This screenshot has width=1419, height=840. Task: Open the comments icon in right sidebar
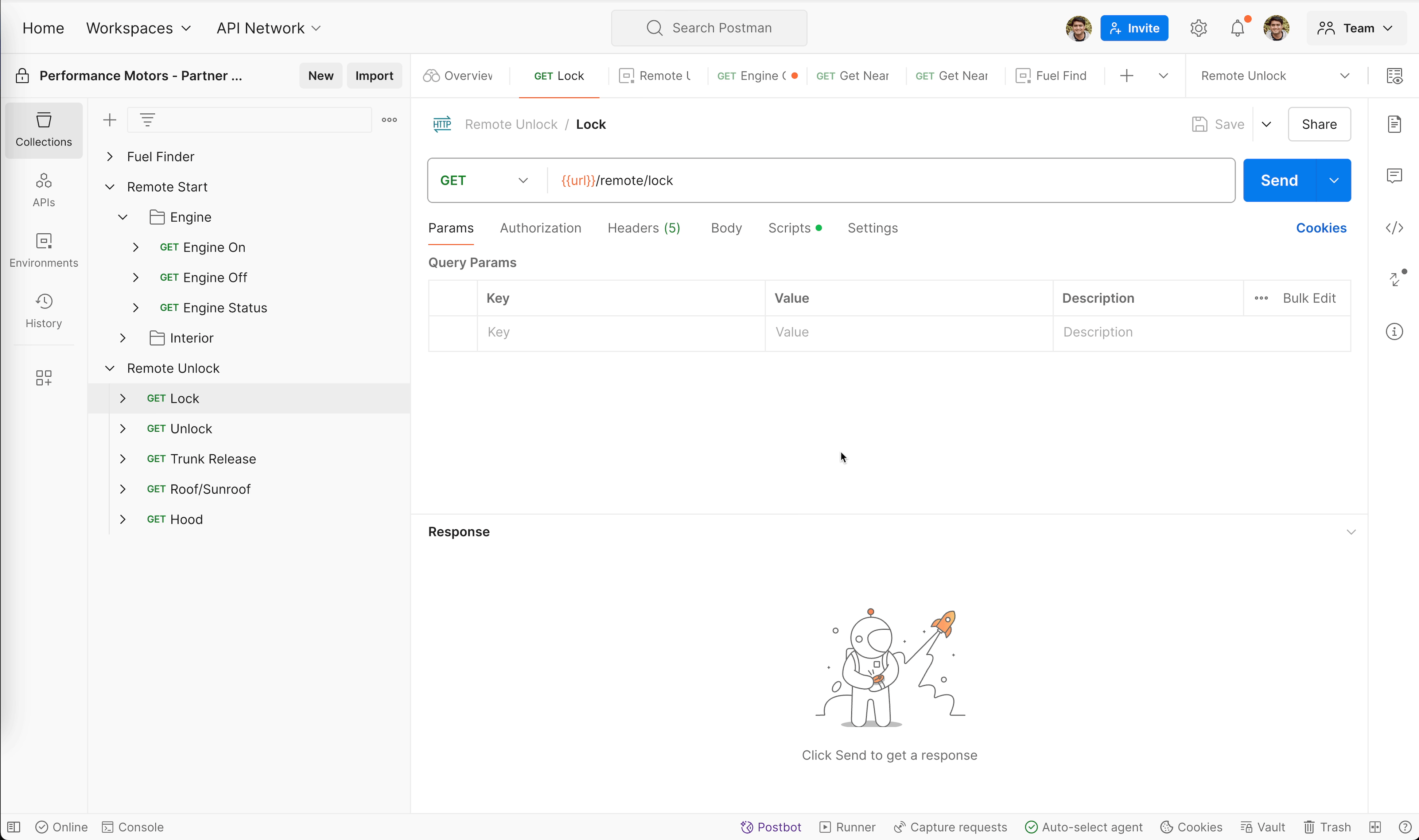coord(1394,176)
